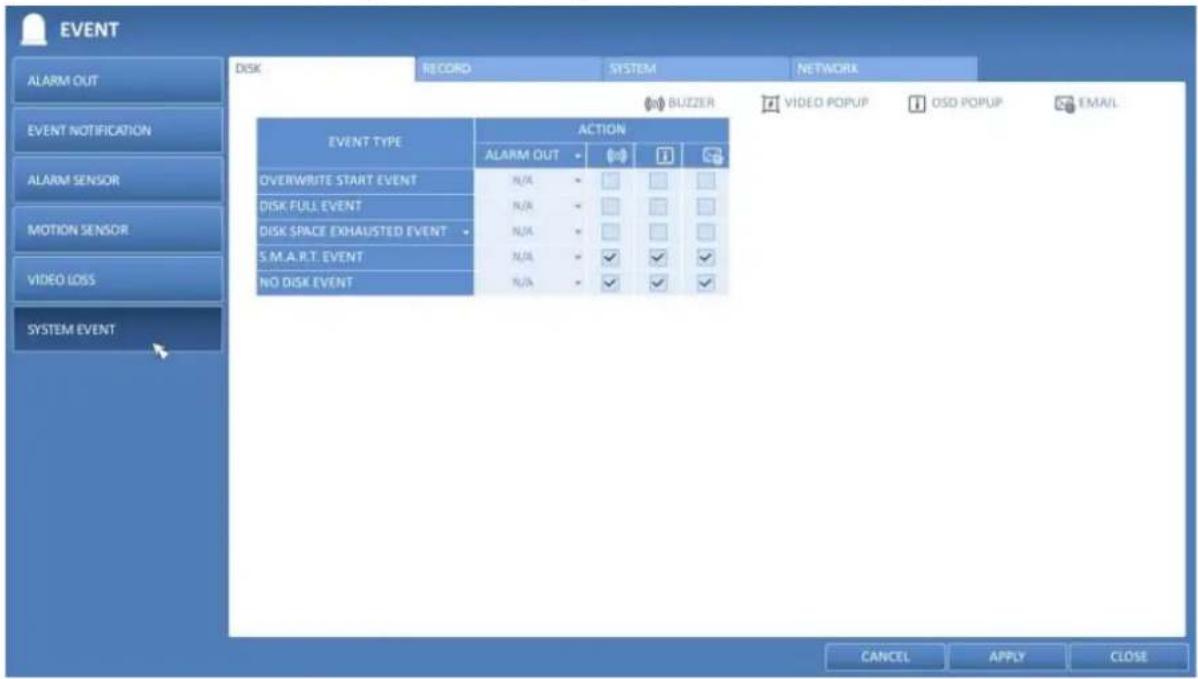This screenshot has width=1198, height=679.
Task: Click the email column header icon
Action: 712,157
